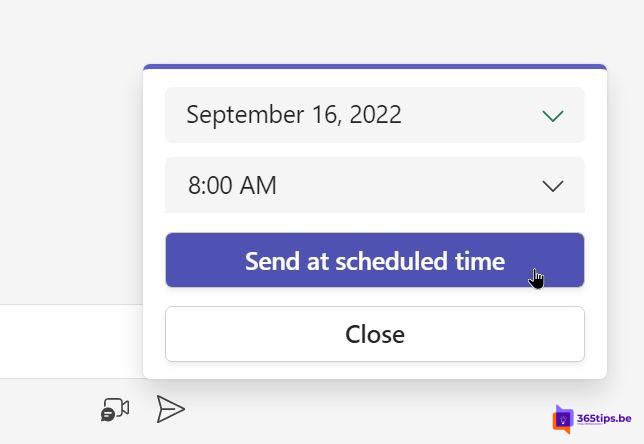
Task: Open the date picker via its chevron arrow
Action: (x=553, y=116)
